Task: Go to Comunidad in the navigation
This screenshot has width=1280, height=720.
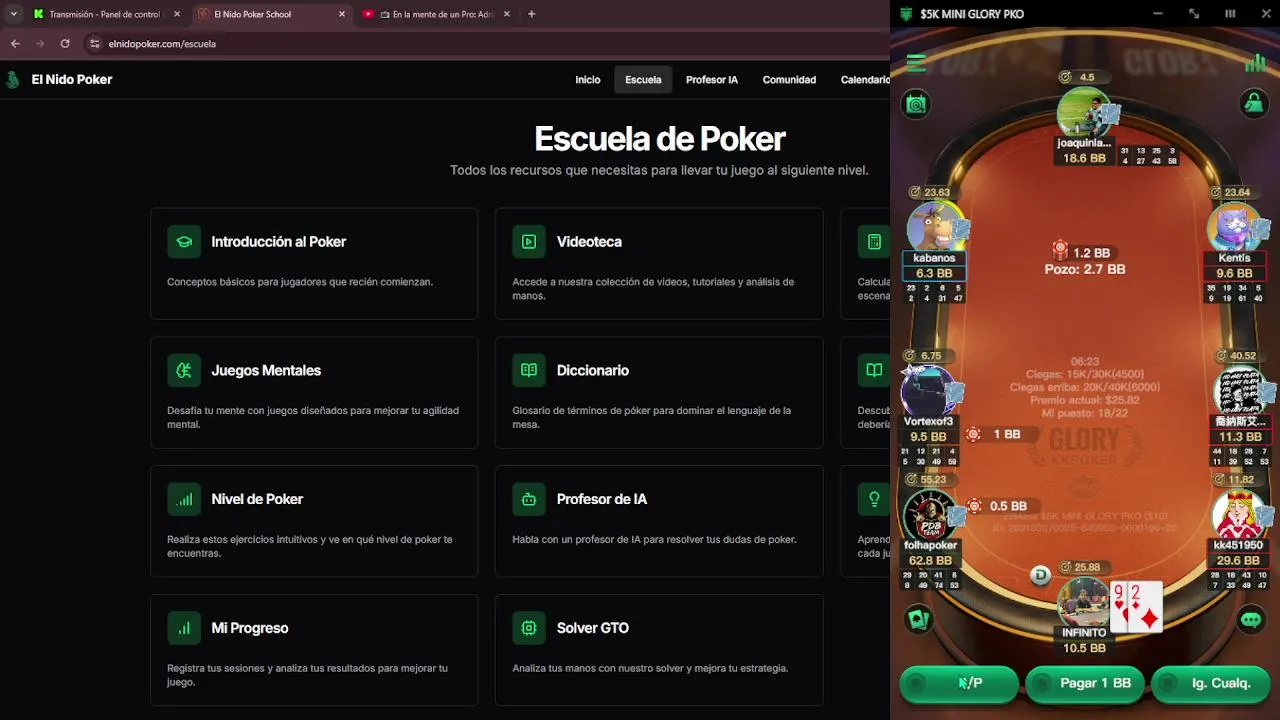Action: pyautogui.click(x=789, y=80)
